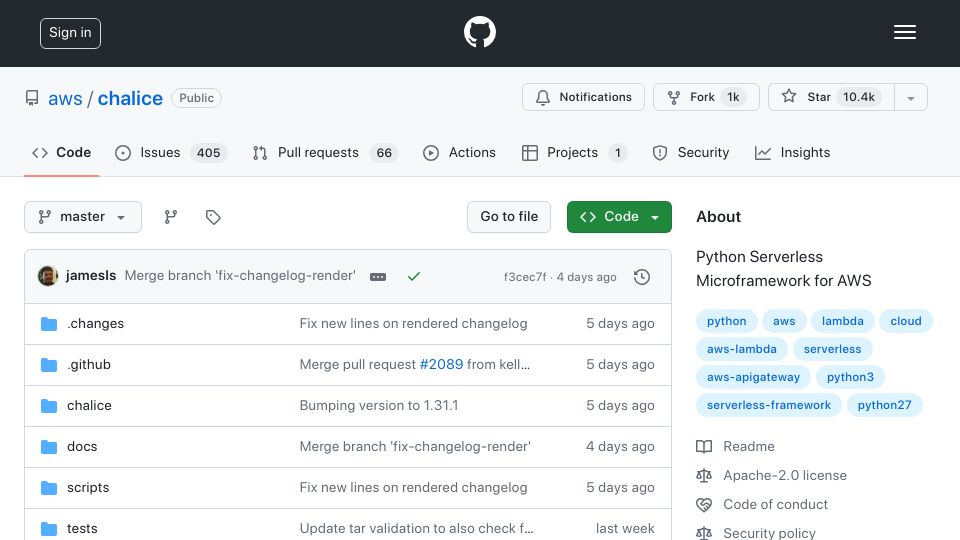Select the python topic tag

pyautogui.click(x=727, y=321)
